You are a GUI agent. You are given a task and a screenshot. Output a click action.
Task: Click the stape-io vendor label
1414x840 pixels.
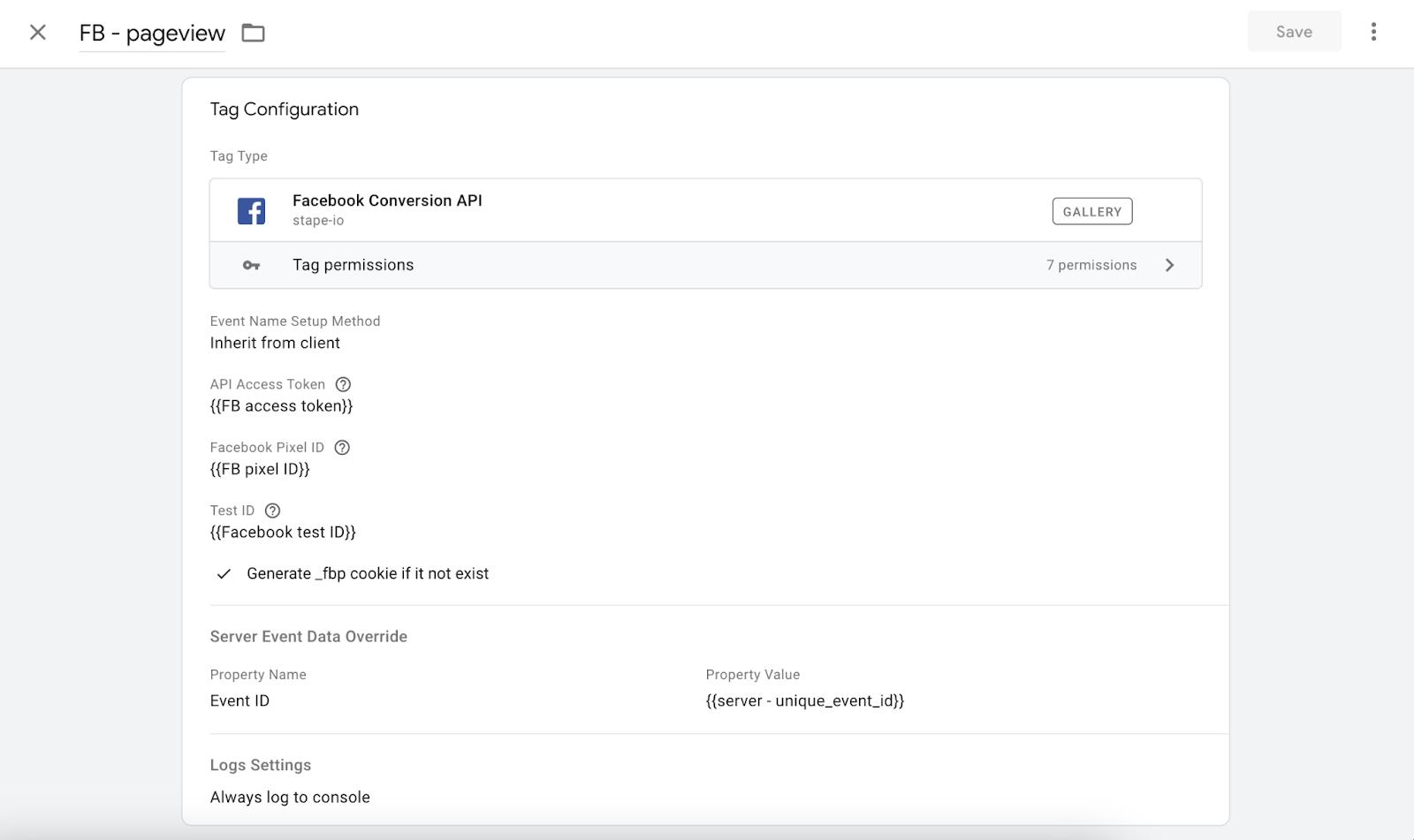coord(318,221)
